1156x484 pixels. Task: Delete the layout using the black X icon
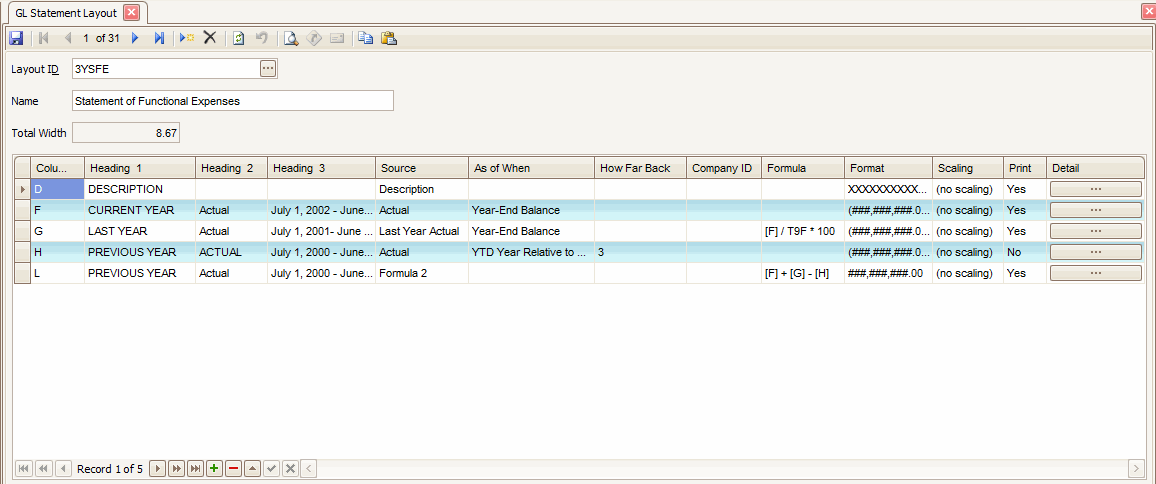coord(210,38)
